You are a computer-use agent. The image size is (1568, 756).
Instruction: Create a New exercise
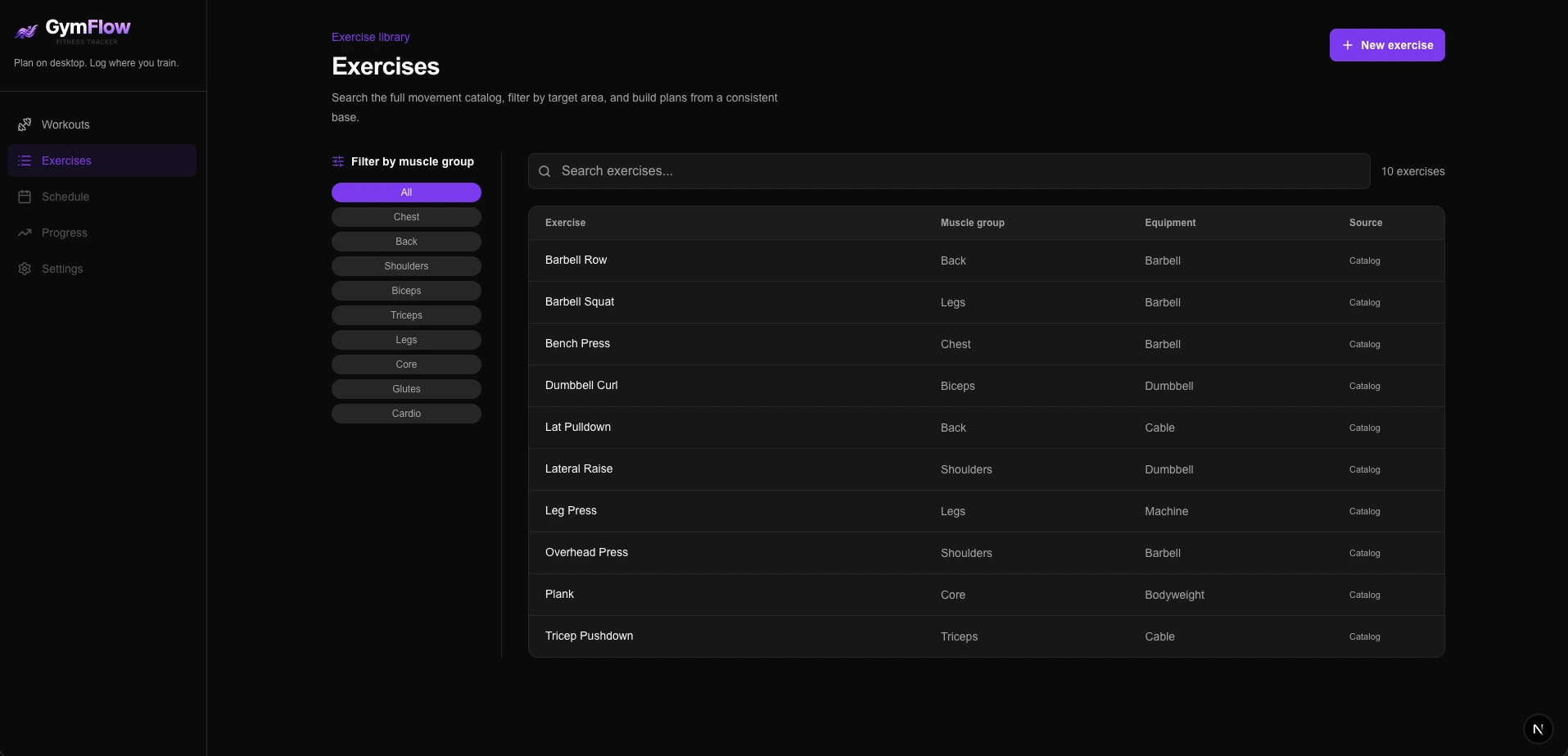tap(1387, 45)
